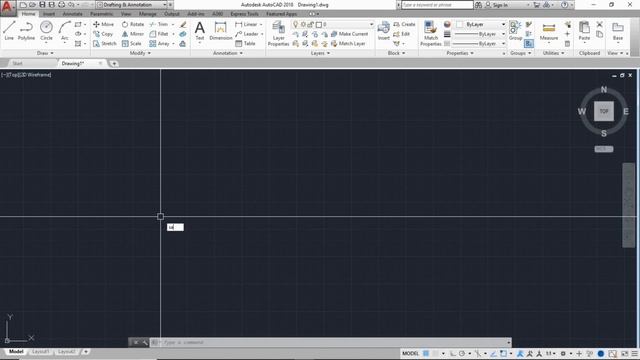Click the Copy tool
640x360 pixels.
pyautogui.click(x=103, y=34)
